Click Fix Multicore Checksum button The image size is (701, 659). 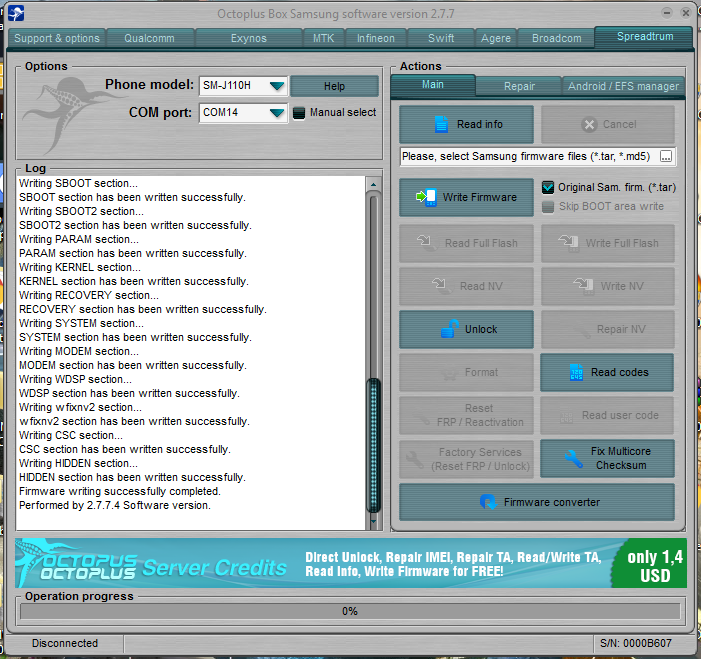[x=607, y=458]
